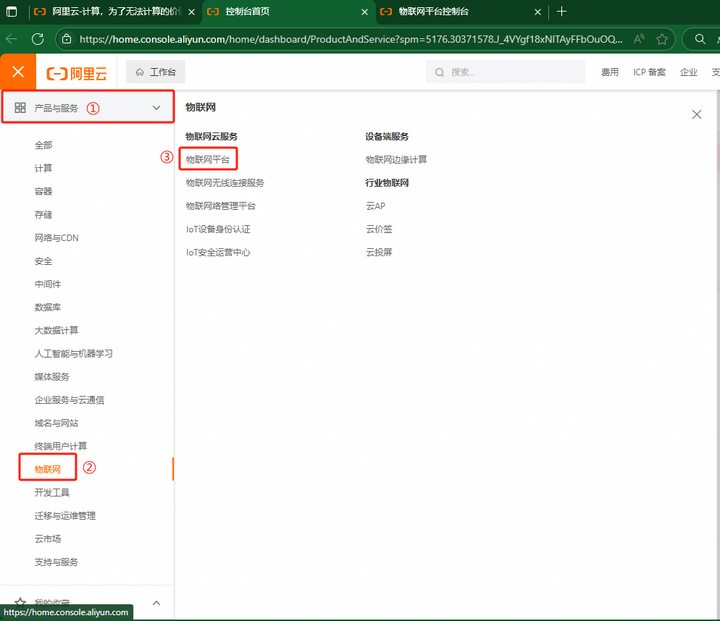720x621 pixels.
Task: Open the IoT安全运营中心 link
Action: click(x=218, y=252)
